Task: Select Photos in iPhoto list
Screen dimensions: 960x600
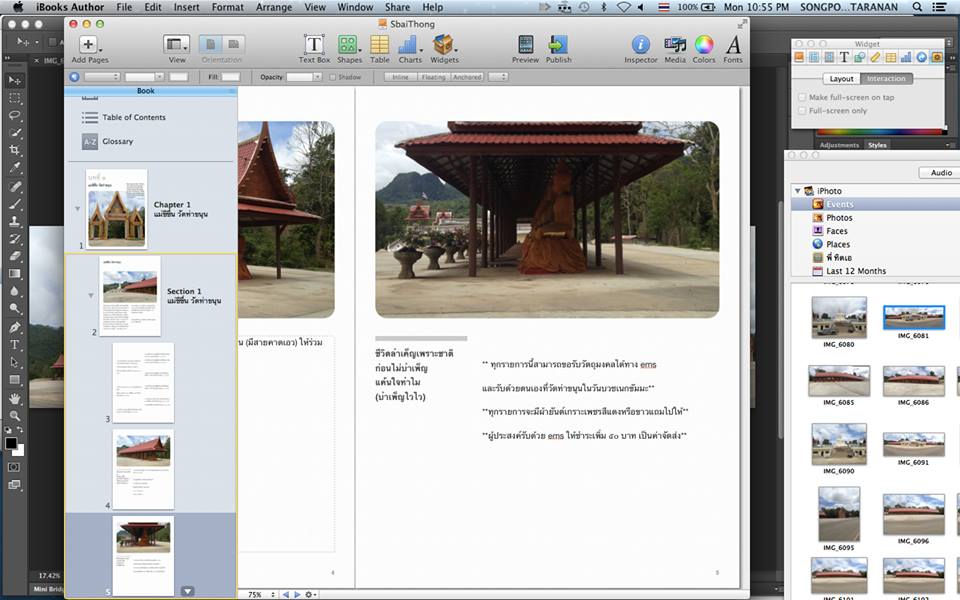Action: coord(839,218)
